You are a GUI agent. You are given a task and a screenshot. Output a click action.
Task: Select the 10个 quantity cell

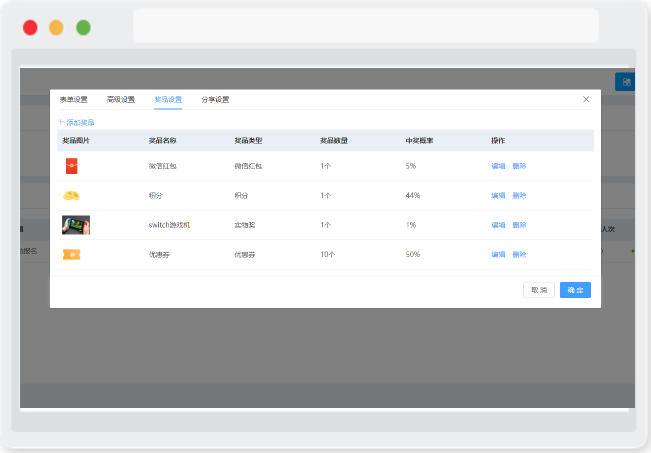[x=328, y=255]
